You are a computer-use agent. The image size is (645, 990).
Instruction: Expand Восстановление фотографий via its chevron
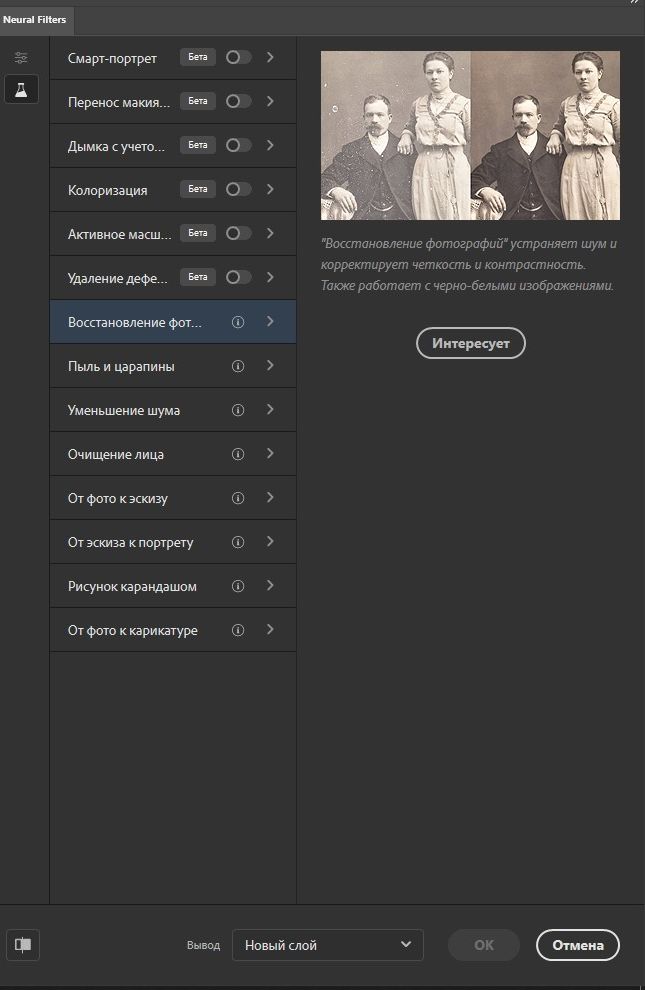click(270, 321)
